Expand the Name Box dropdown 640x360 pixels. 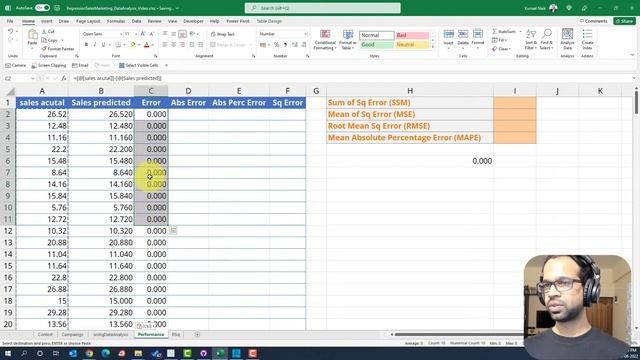click(x=32, y=78)
